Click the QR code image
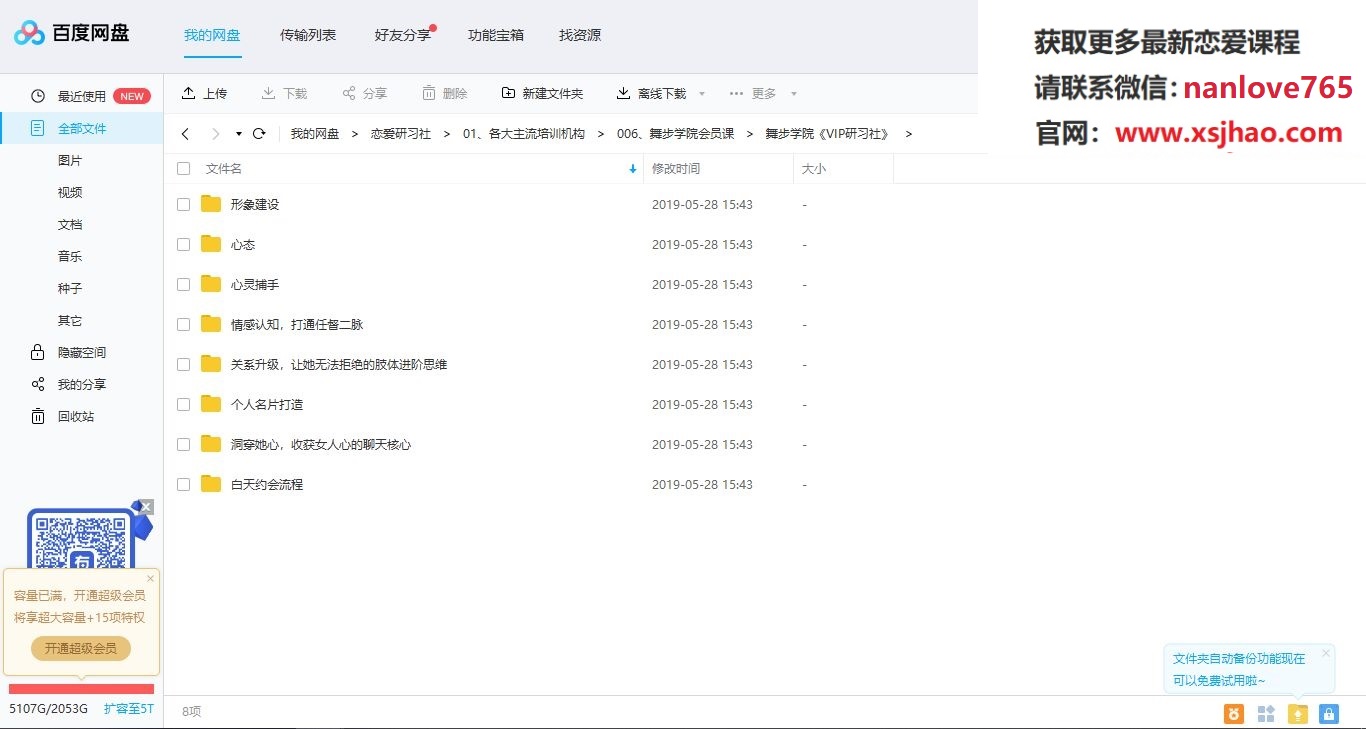Image resolution: width=1366 pixels, height=729 pixels. (x=81, y=540)
